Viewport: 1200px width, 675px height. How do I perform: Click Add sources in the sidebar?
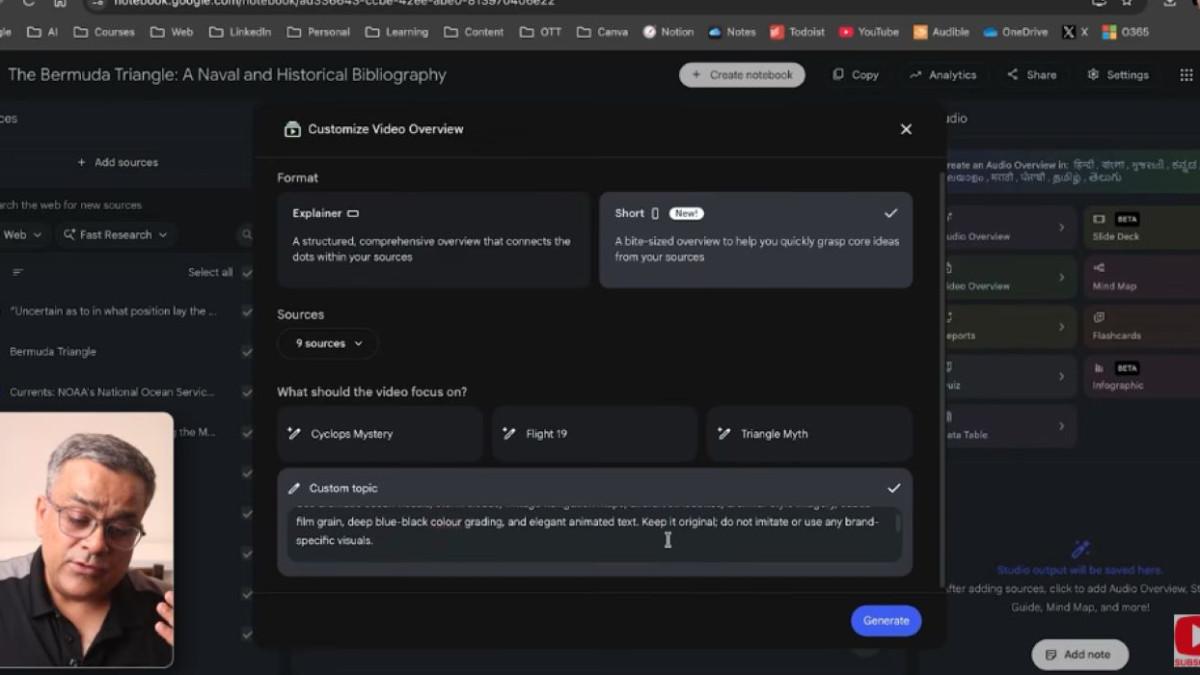point(118,162)
